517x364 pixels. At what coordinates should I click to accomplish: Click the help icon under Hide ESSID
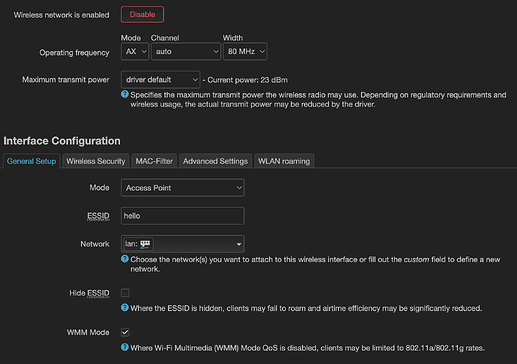pyautogui.click(x=125, y=308)
